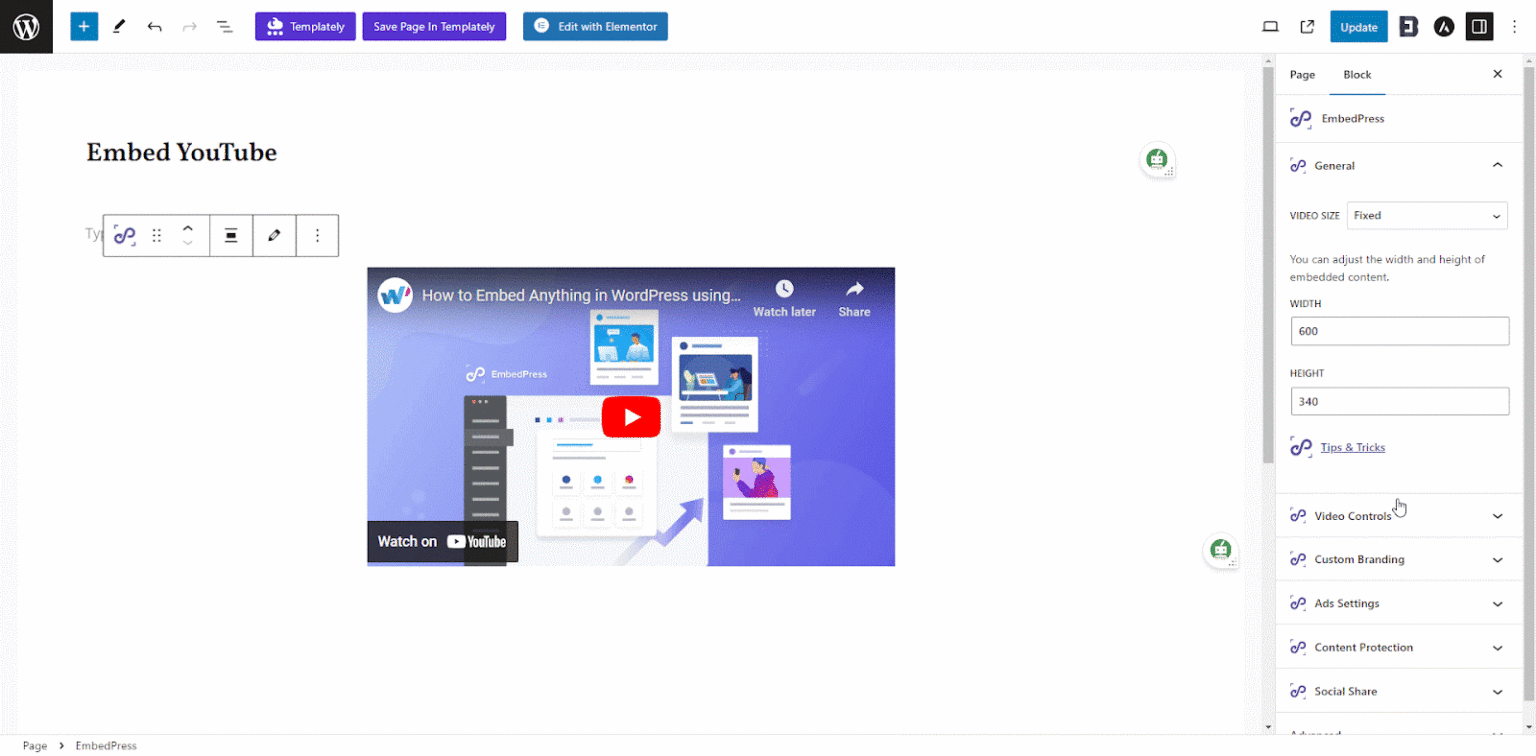This screenshot has width=1536, height=756.
Task: Collapse the General section in sidebar
Action: tap(1497, 165)
